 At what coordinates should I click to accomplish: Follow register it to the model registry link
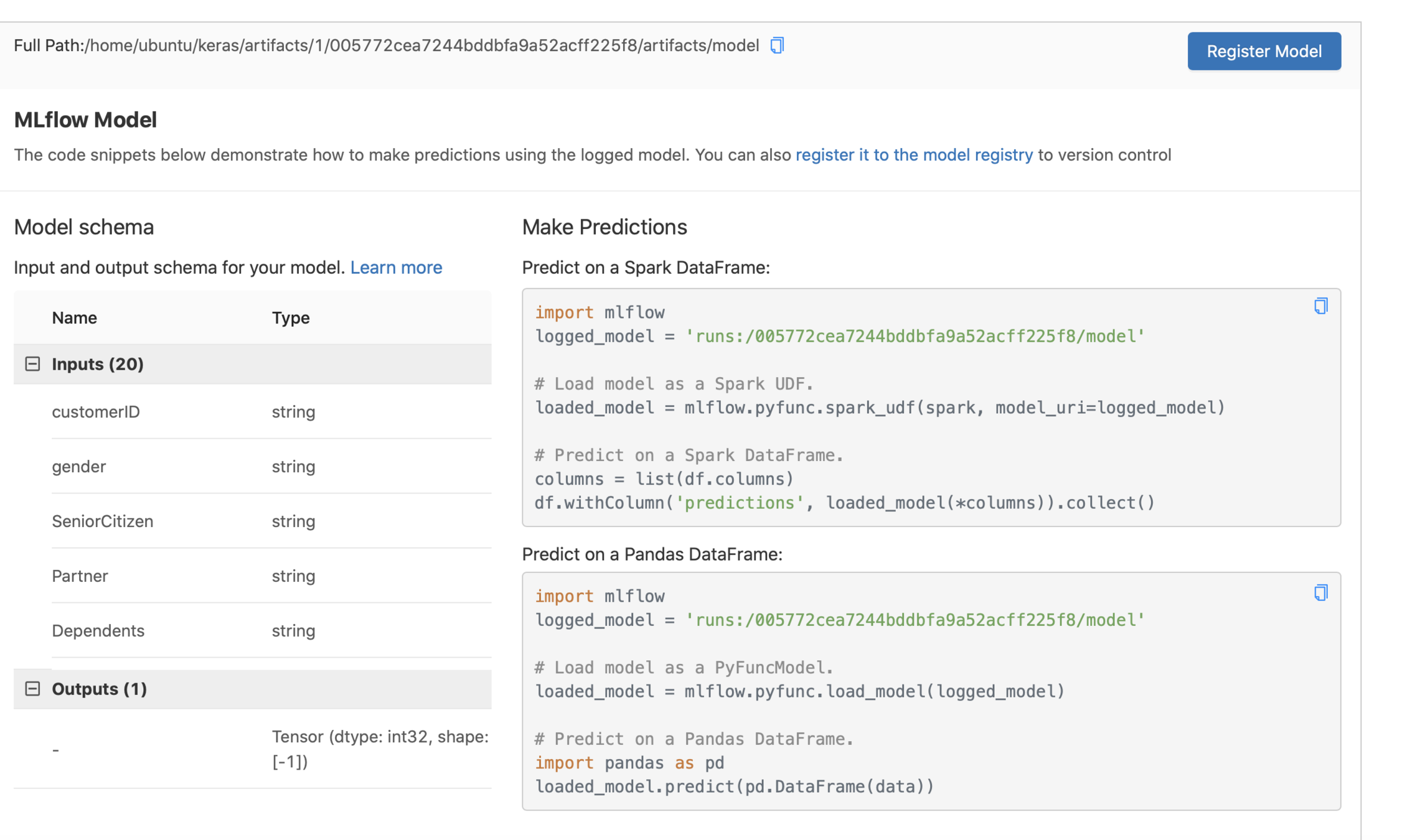click(x=914, y=155)
